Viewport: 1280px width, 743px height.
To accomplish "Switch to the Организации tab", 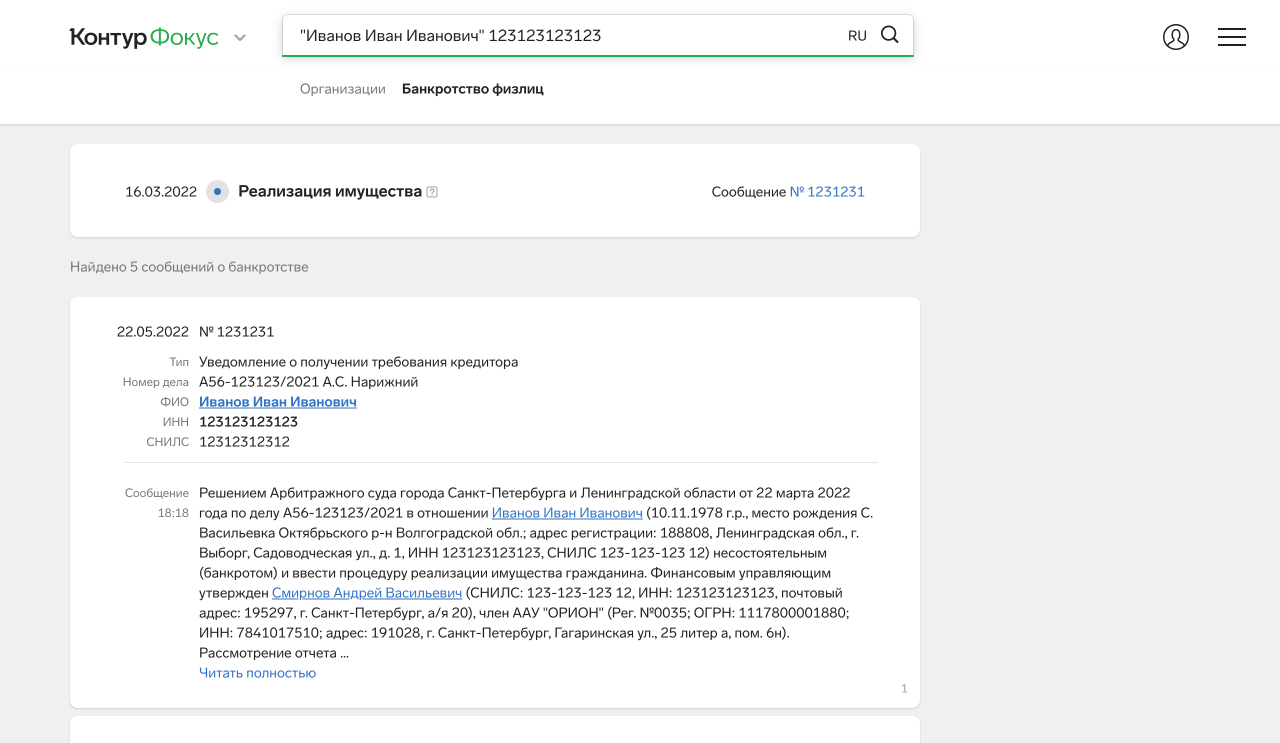I will (343, 89).
